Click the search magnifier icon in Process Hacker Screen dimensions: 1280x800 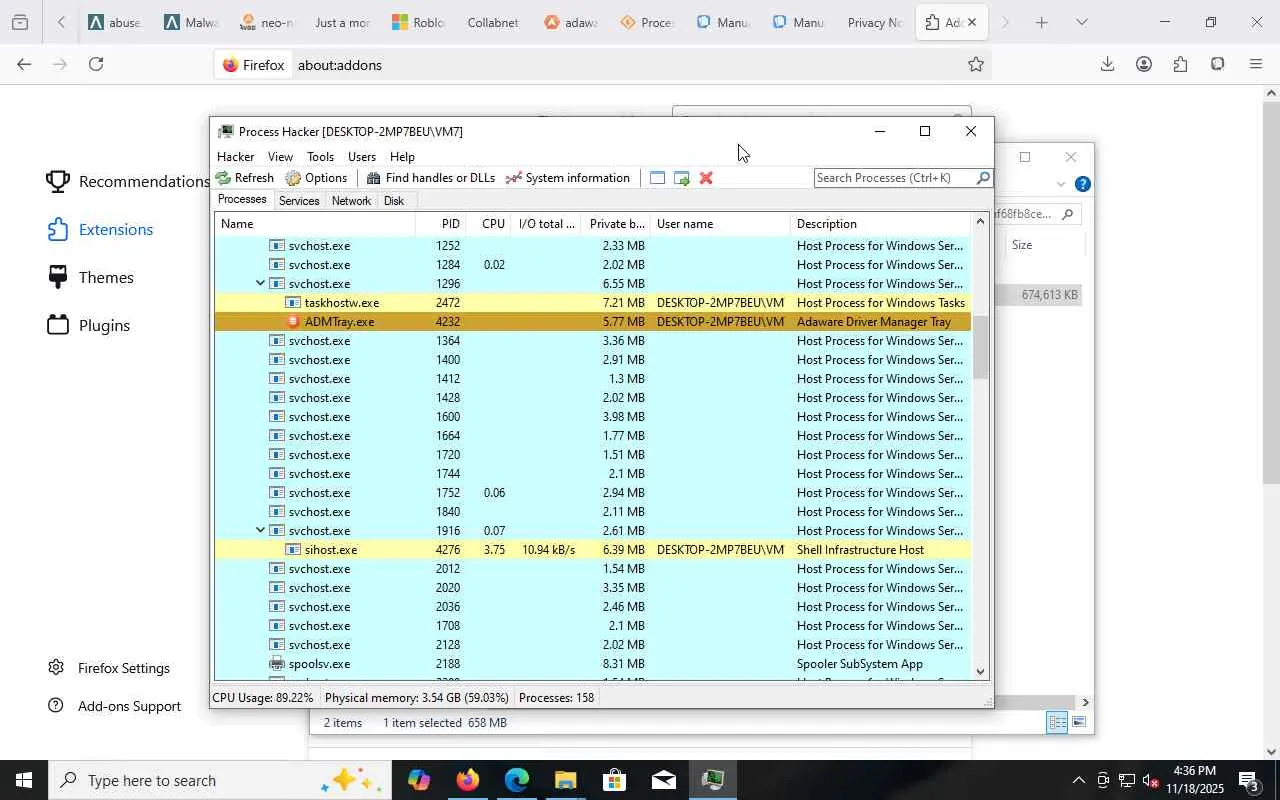983,178
